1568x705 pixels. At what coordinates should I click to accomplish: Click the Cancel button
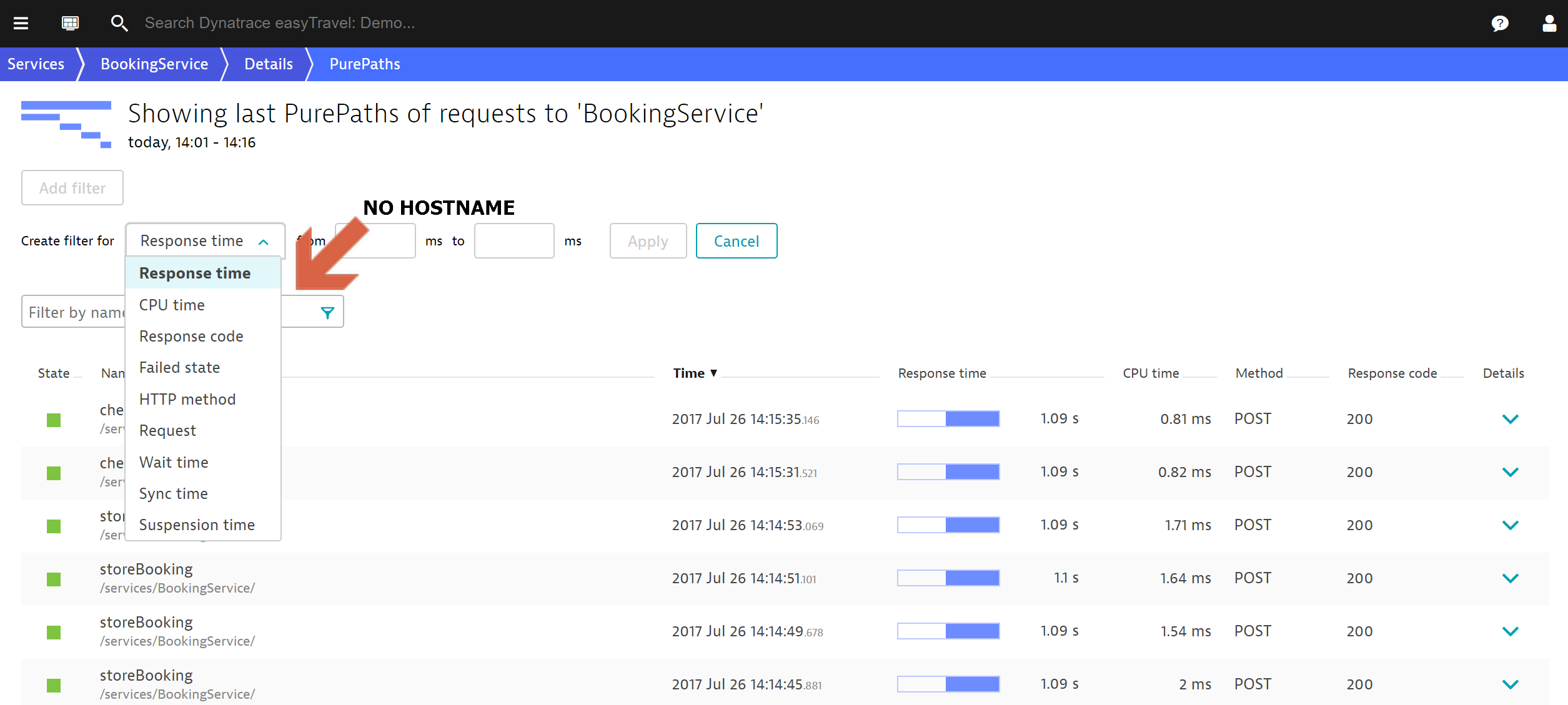coord(736,241)
